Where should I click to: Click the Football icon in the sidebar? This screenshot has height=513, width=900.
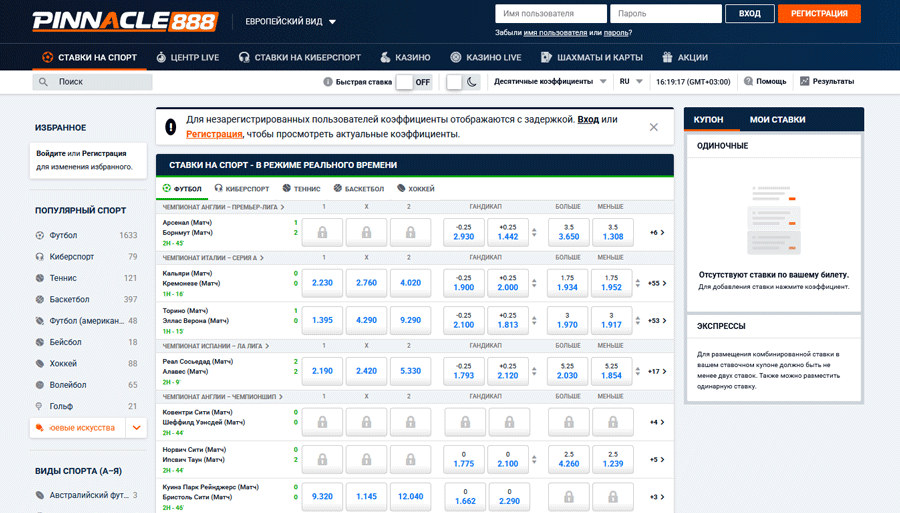pyautogui.click(x=41, y=235)
